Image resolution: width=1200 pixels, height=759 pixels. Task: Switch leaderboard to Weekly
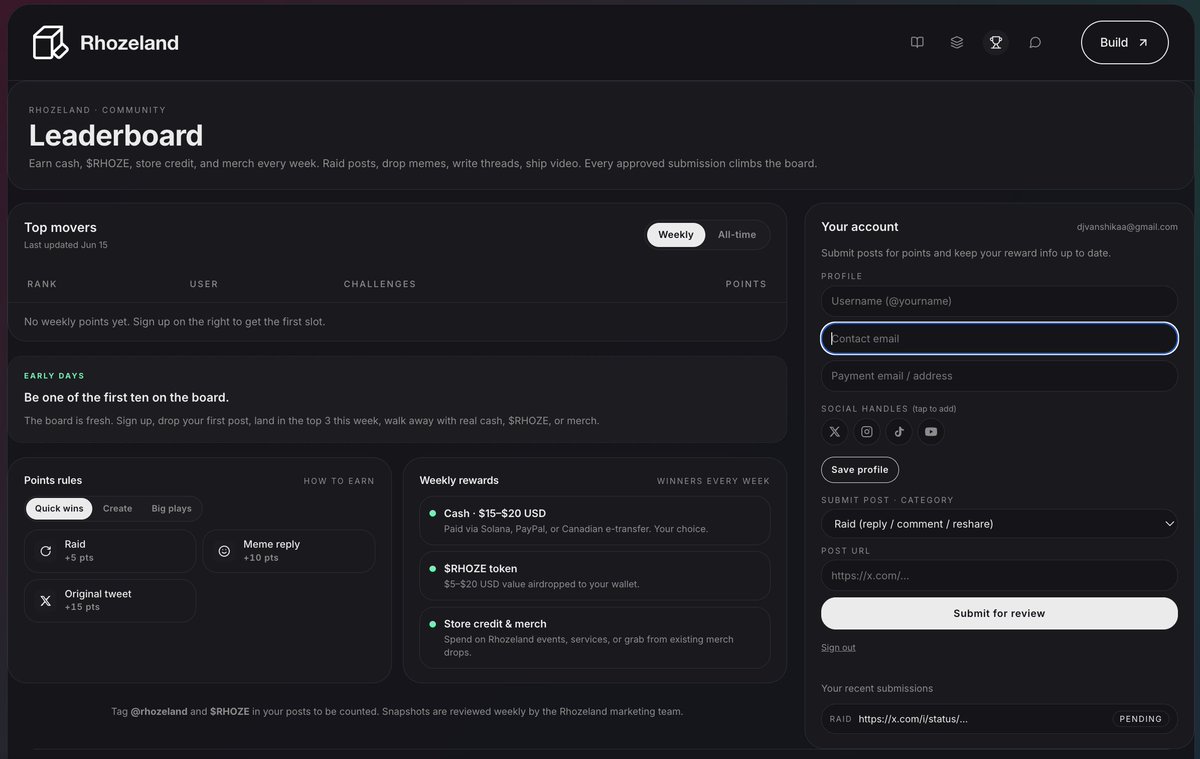coord(676,235)
